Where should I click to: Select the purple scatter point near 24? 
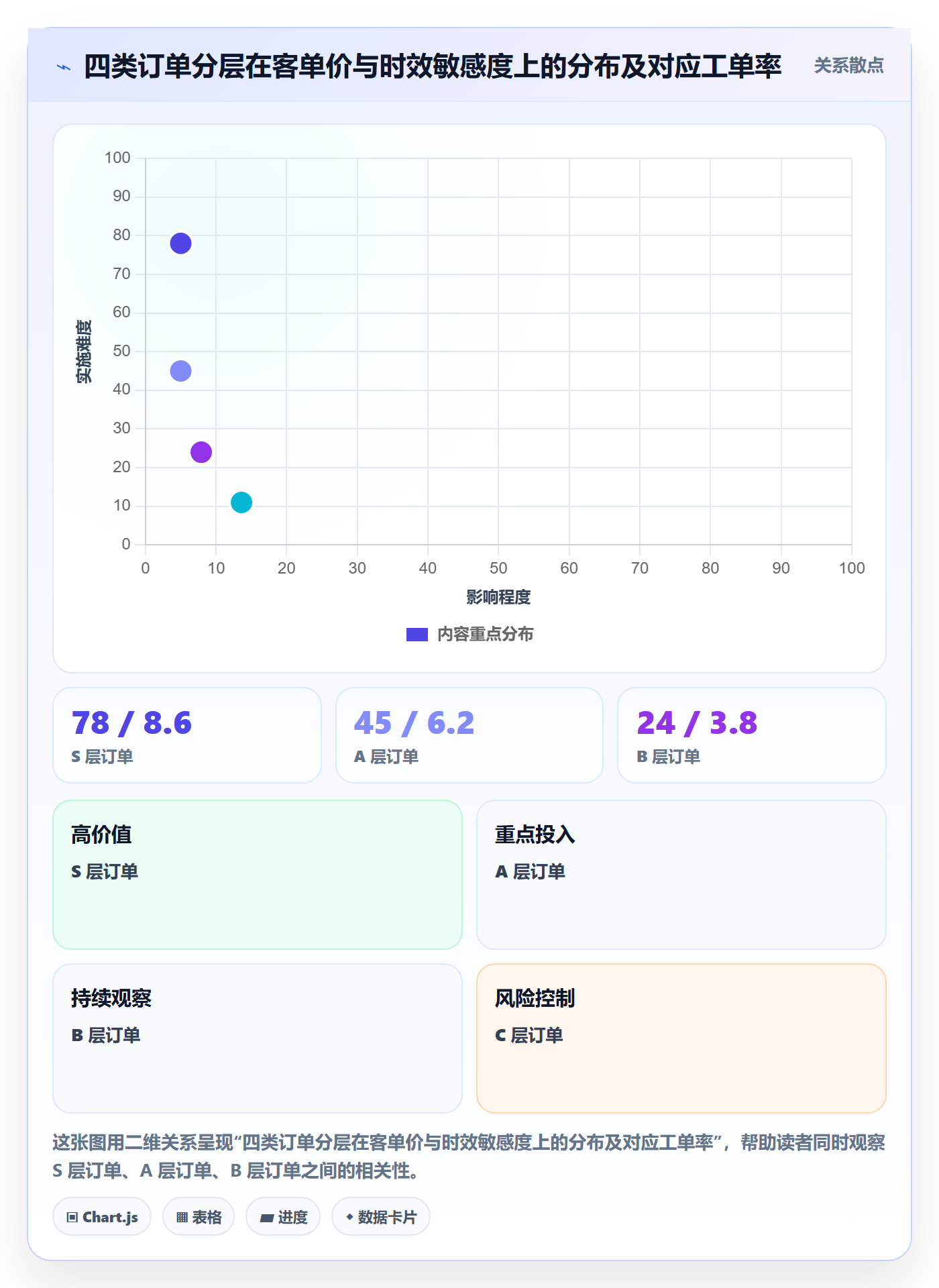[x=201, y=452]
